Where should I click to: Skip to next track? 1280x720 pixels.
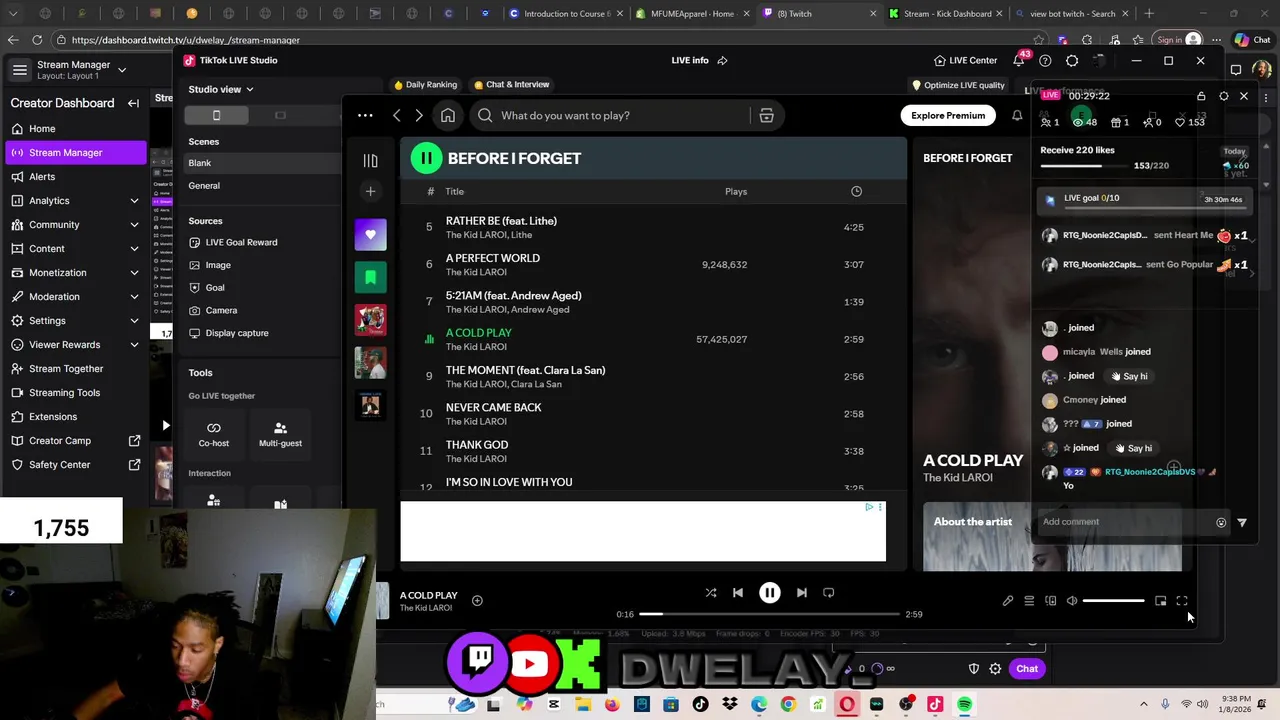[x=801, y=593]
